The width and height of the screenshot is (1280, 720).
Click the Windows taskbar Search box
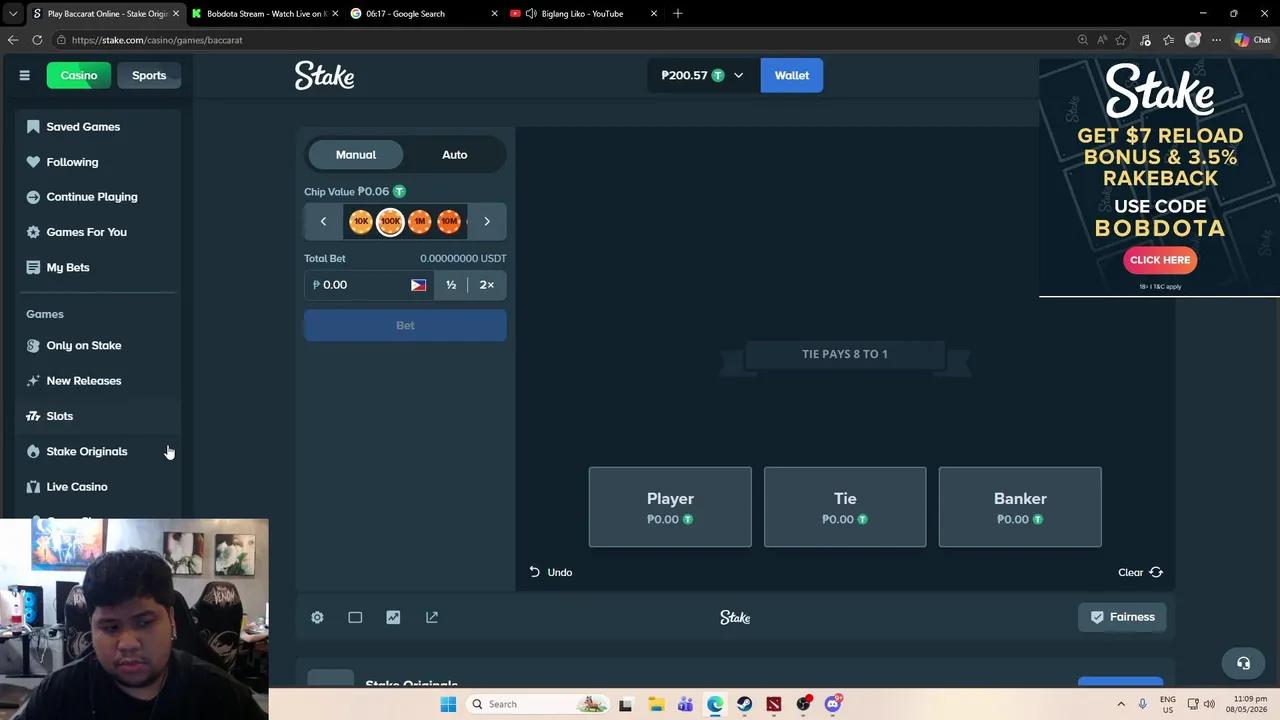[x=539, y=704]
